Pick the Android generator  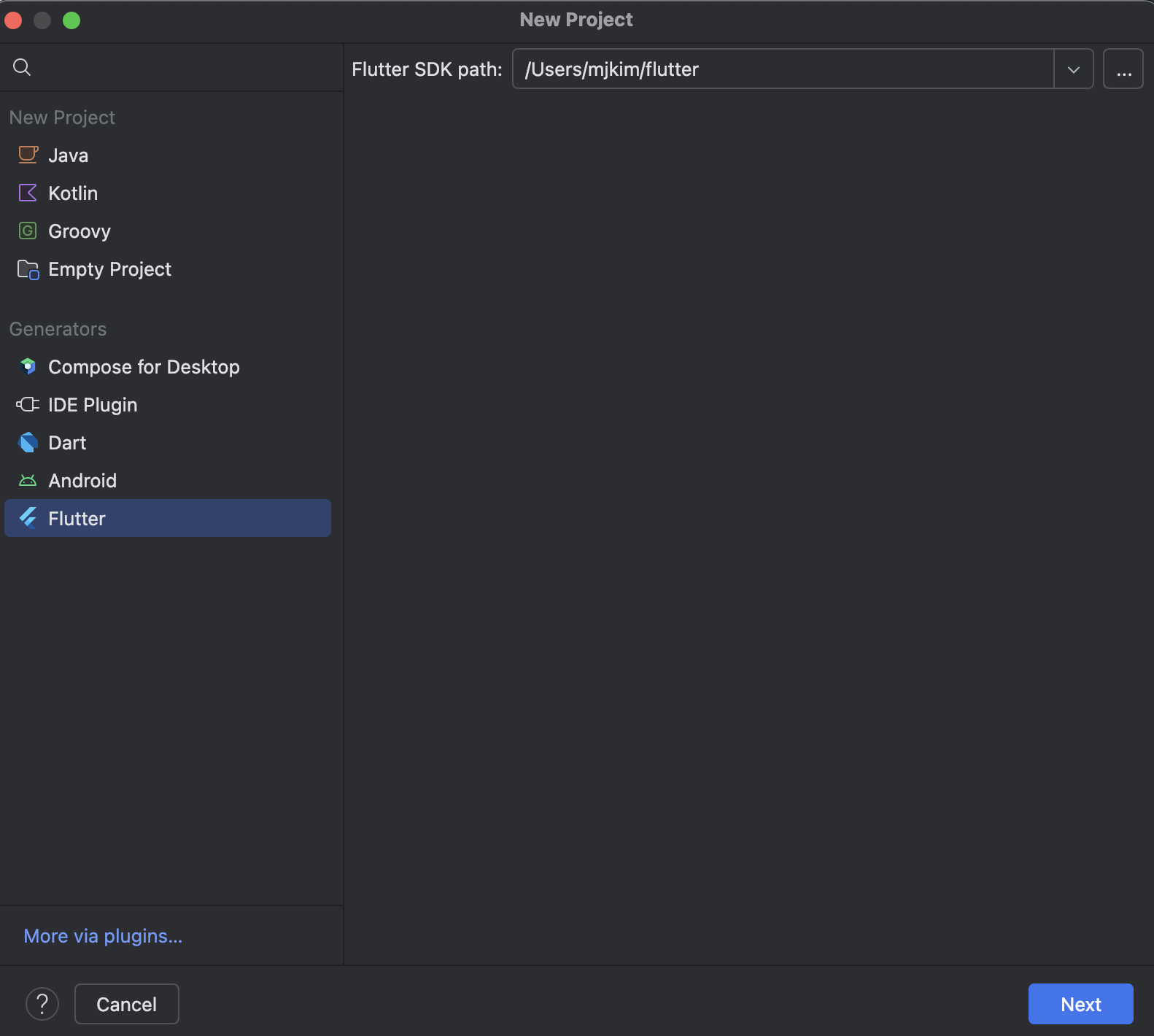(168, 480)
